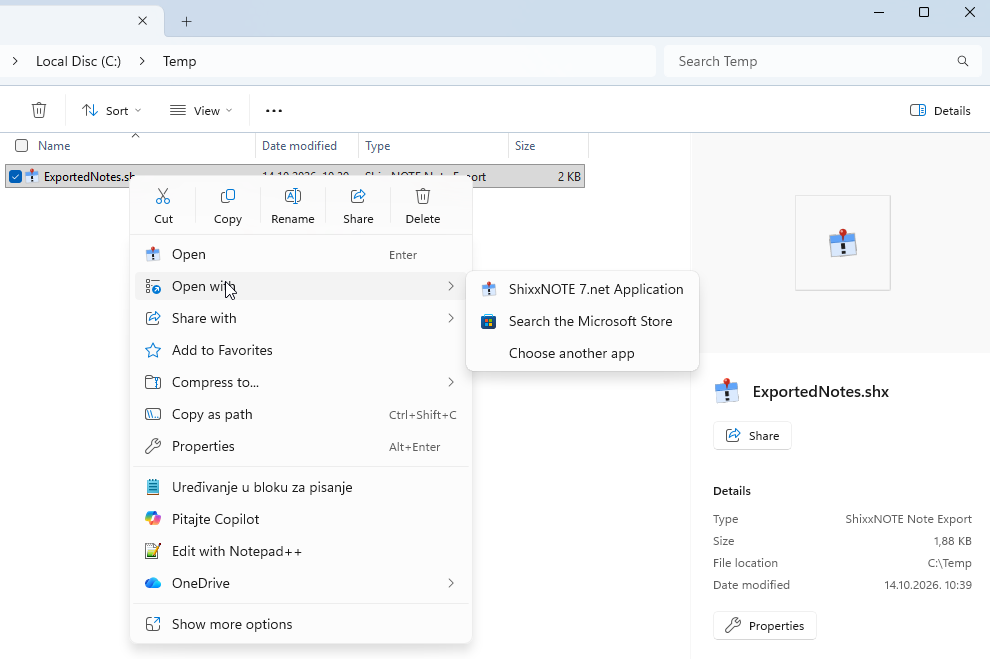Choose Search the Microsoft Store
The image size is (990, 659).
582,321
